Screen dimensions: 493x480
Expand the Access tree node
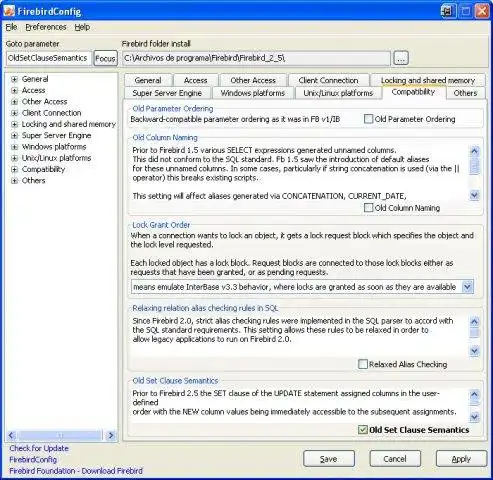[x=14, y=90]
